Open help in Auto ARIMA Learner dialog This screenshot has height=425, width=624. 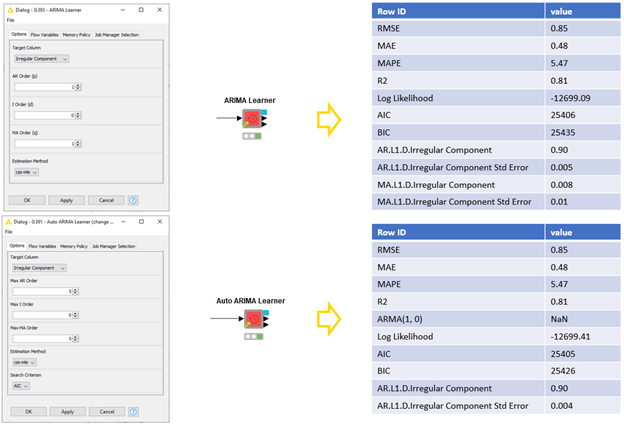133,411
